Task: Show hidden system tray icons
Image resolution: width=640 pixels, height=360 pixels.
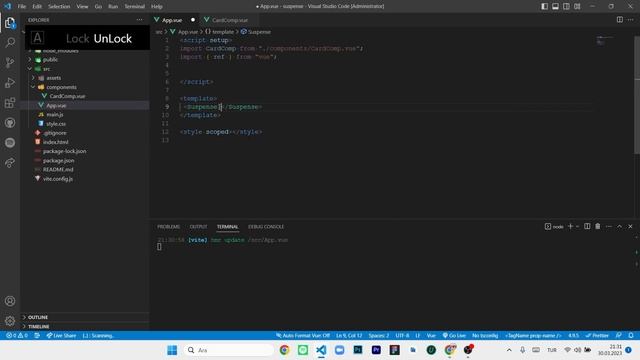Action: coord(509,350)
